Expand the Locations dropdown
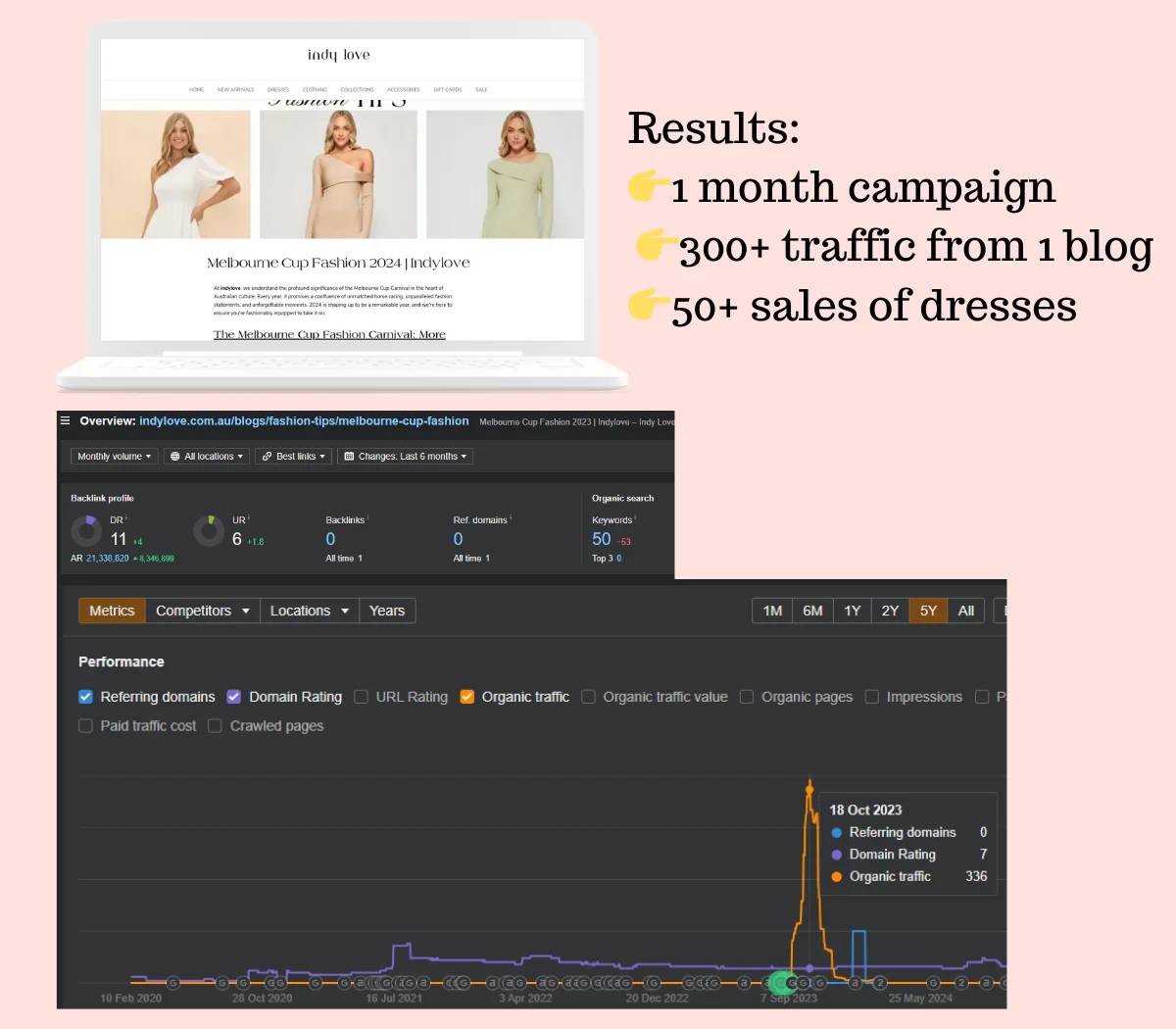 pos(310,611)
